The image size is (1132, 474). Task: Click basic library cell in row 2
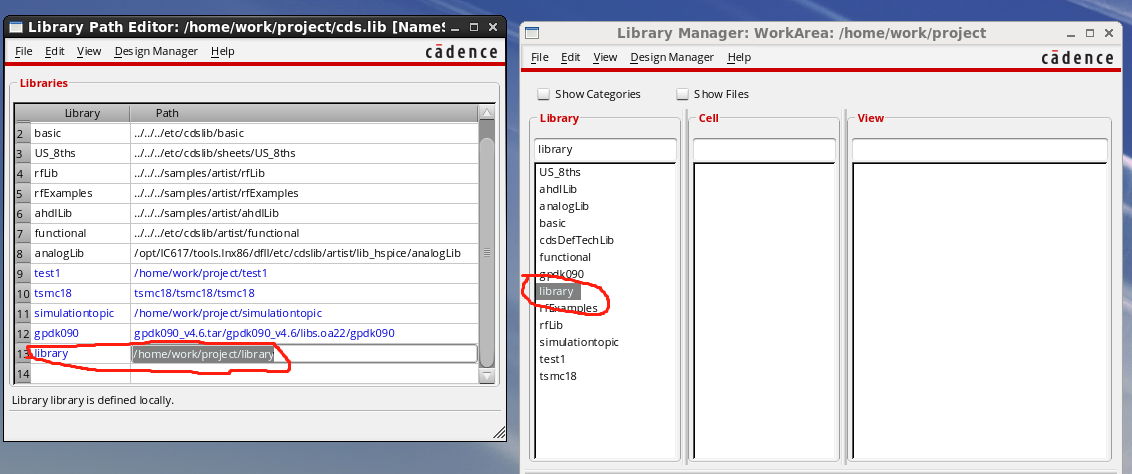(79, 133)
